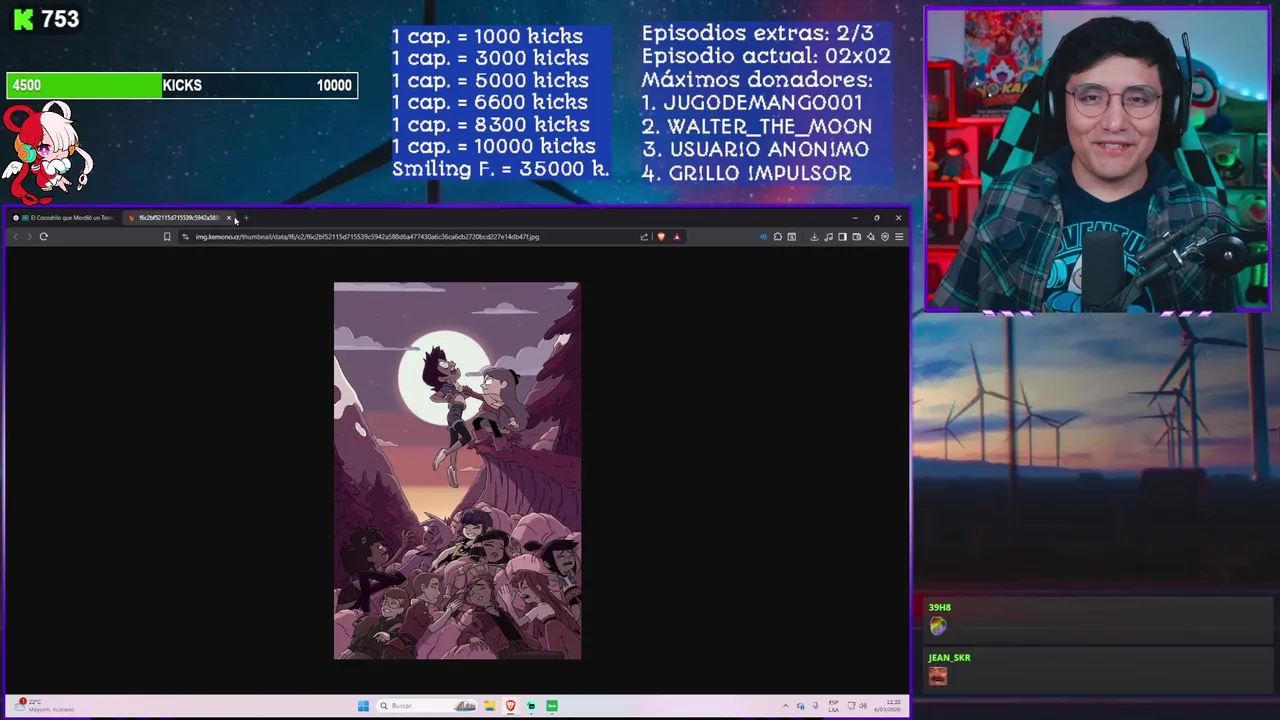The width and height of the screenshot is (1280, 720).
Task: Reload the page in Brave browser
Action: click(x=43, y=237)
